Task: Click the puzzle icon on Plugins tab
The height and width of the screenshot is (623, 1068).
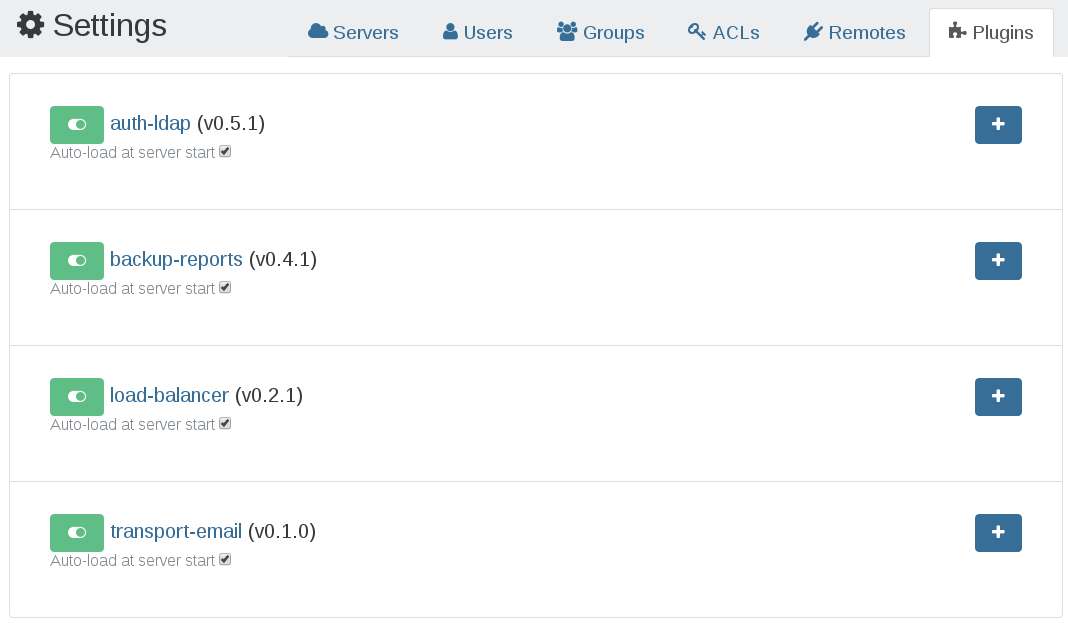Action: click(958, 31)
